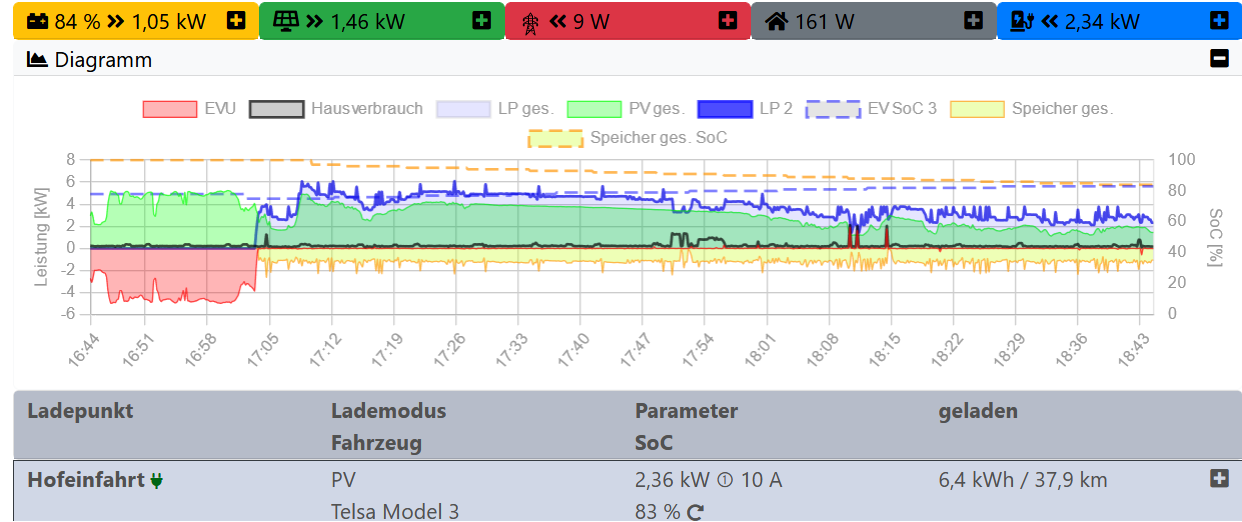Collapse the Diagramm panel
Screen dimensions: 1242x522
coord(1219,59)
